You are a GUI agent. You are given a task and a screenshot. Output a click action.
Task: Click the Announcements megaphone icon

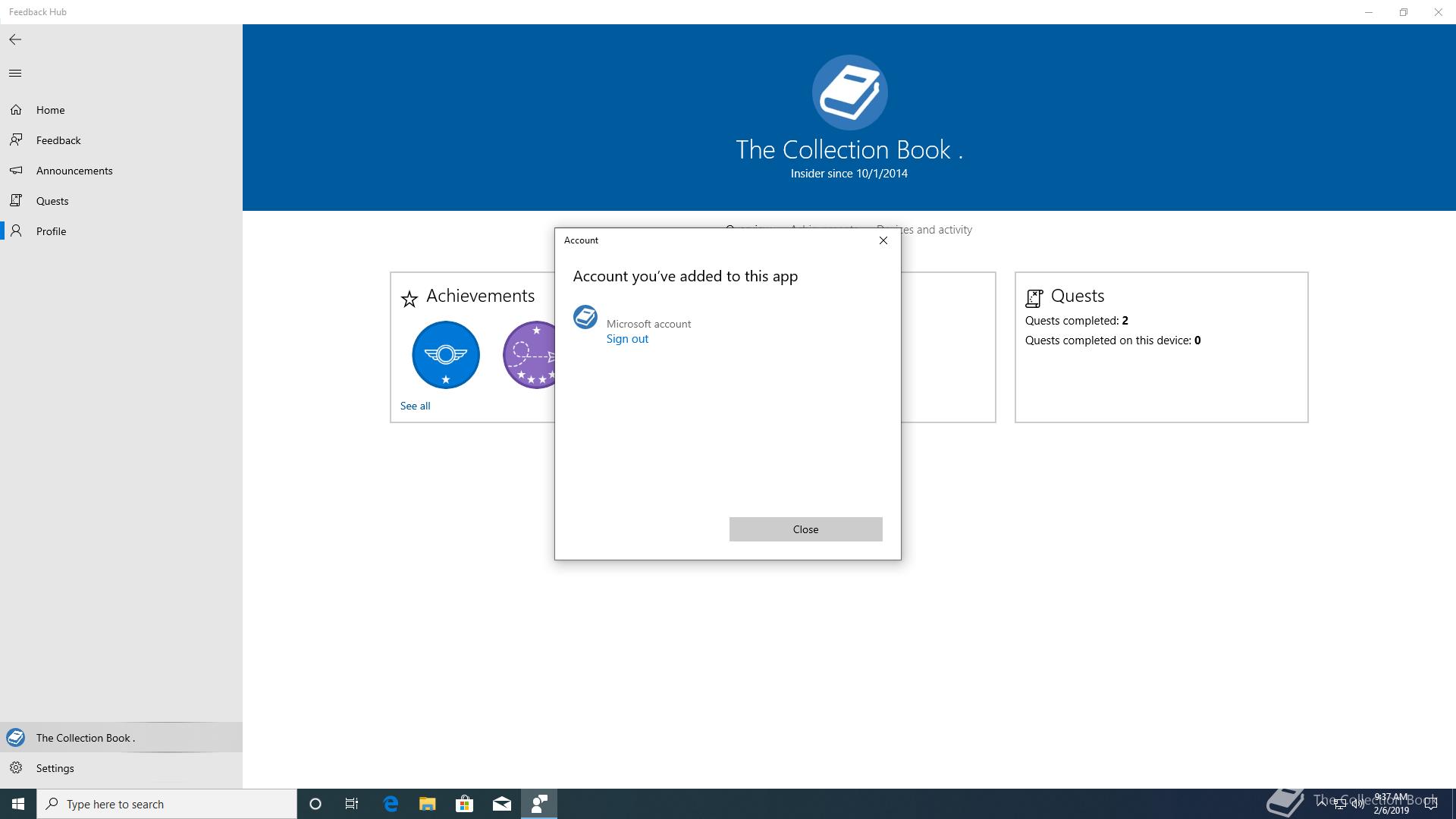coord(16,171)
